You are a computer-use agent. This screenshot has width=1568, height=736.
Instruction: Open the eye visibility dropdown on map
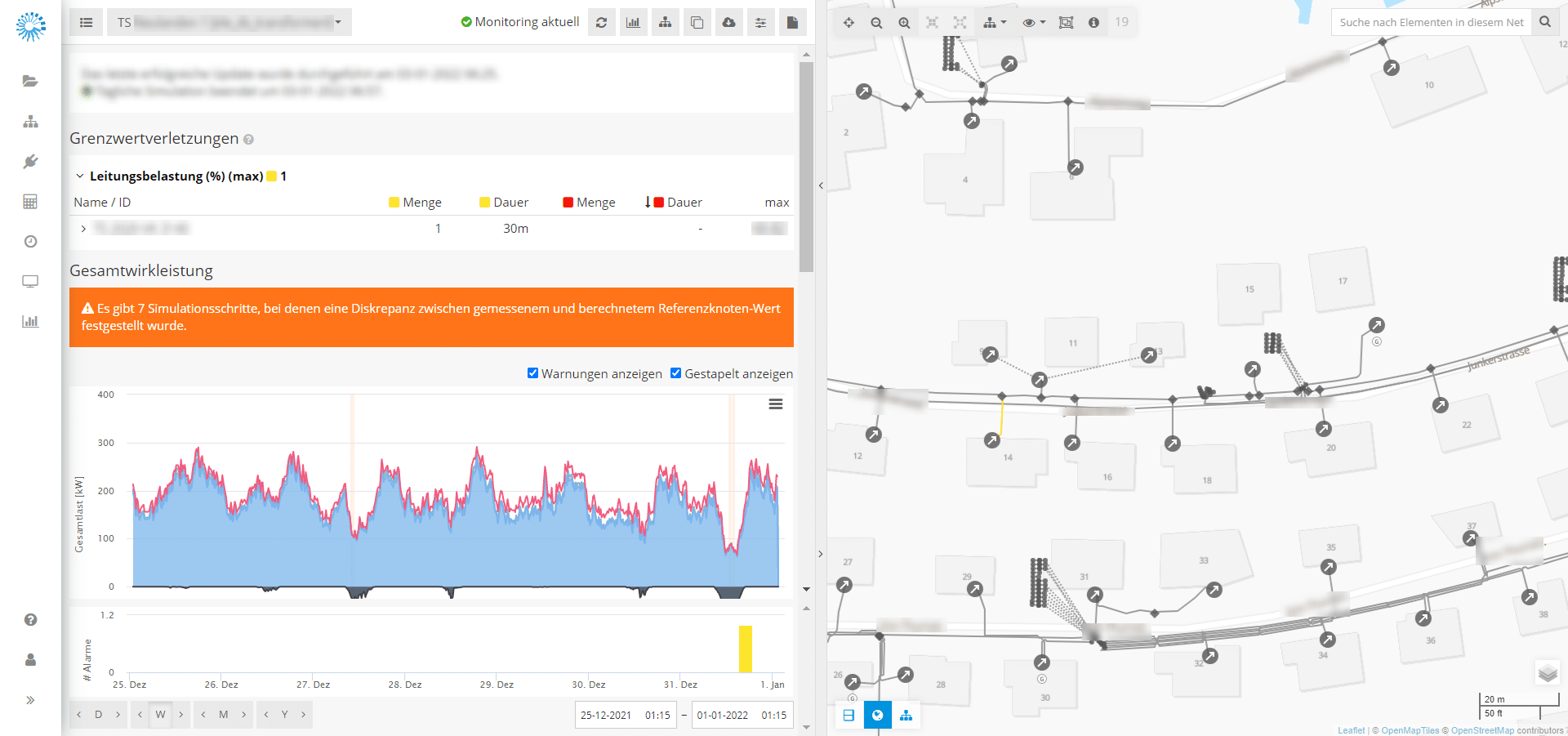point(1033,23)
